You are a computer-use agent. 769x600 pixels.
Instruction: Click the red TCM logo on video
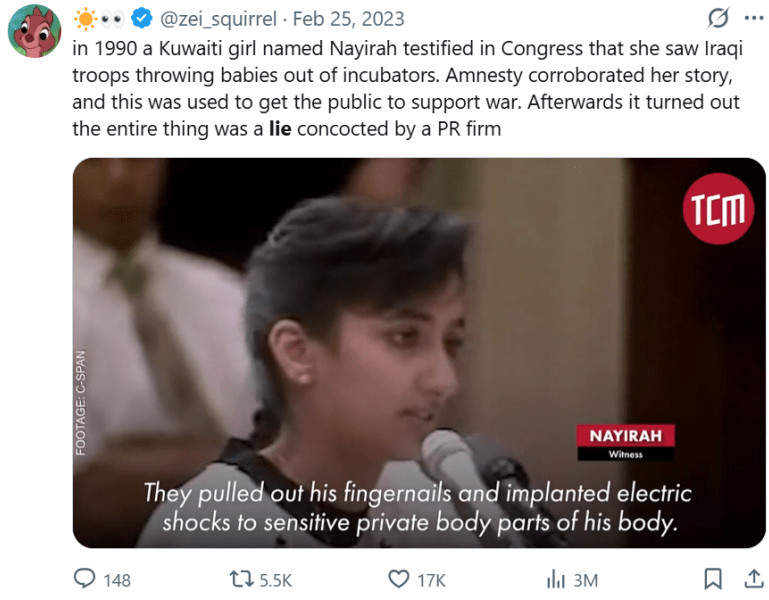(x=718, y=209)
